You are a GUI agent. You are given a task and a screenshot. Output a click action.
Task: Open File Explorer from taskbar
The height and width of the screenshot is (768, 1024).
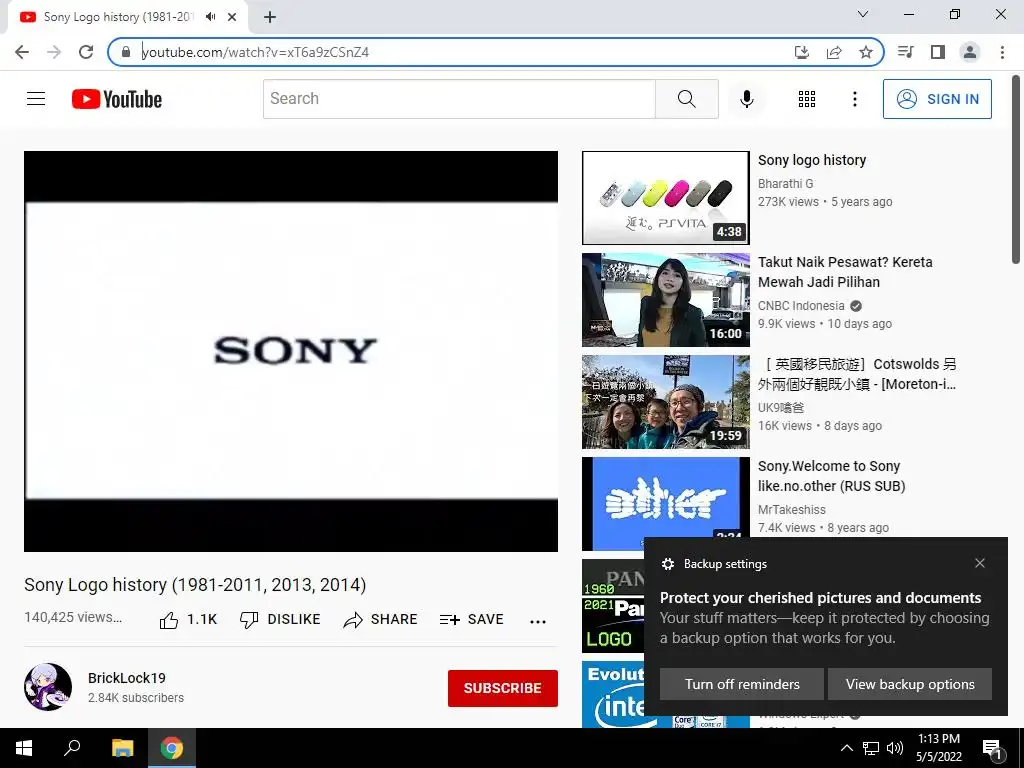122,748
